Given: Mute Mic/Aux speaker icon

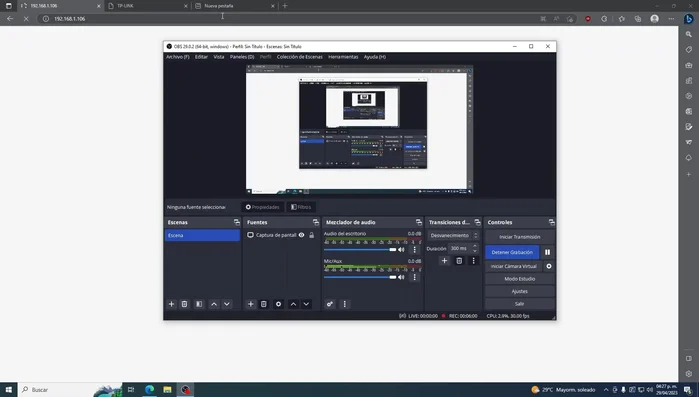Looking at the screenshot, I should coord(401,277).
